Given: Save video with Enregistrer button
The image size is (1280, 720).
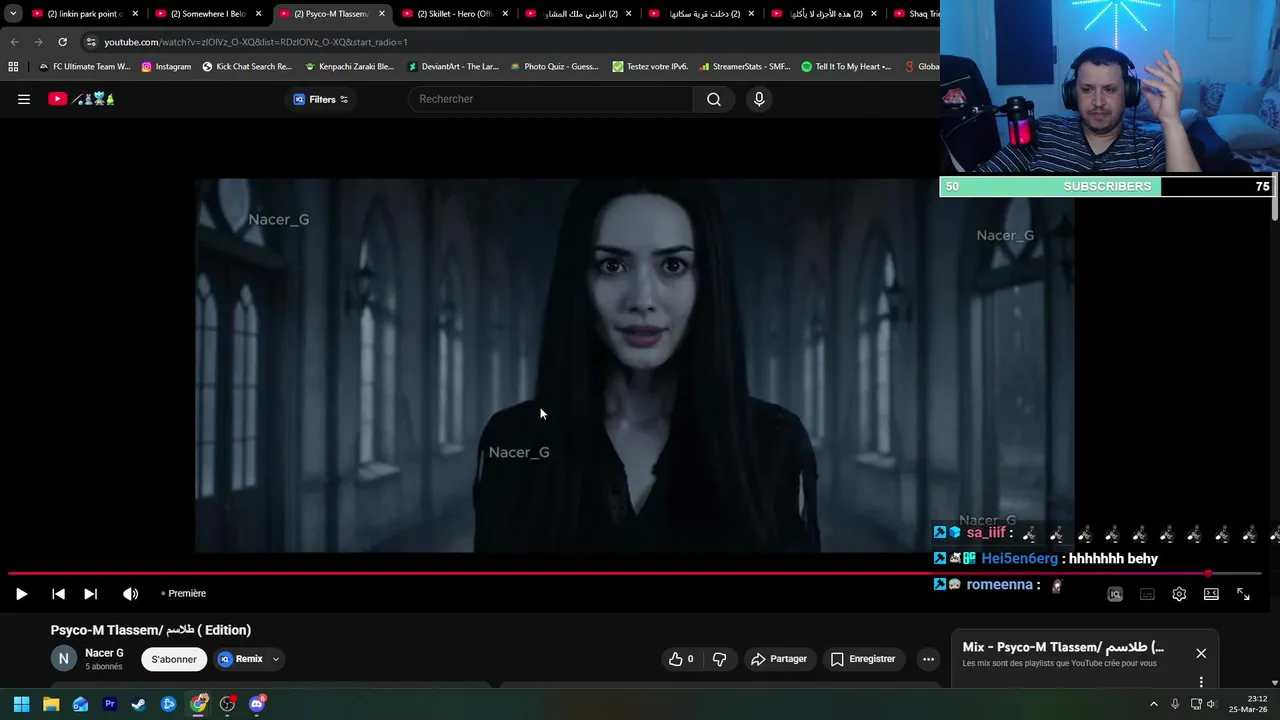Looking at the screenshot, I should (863, 659).
